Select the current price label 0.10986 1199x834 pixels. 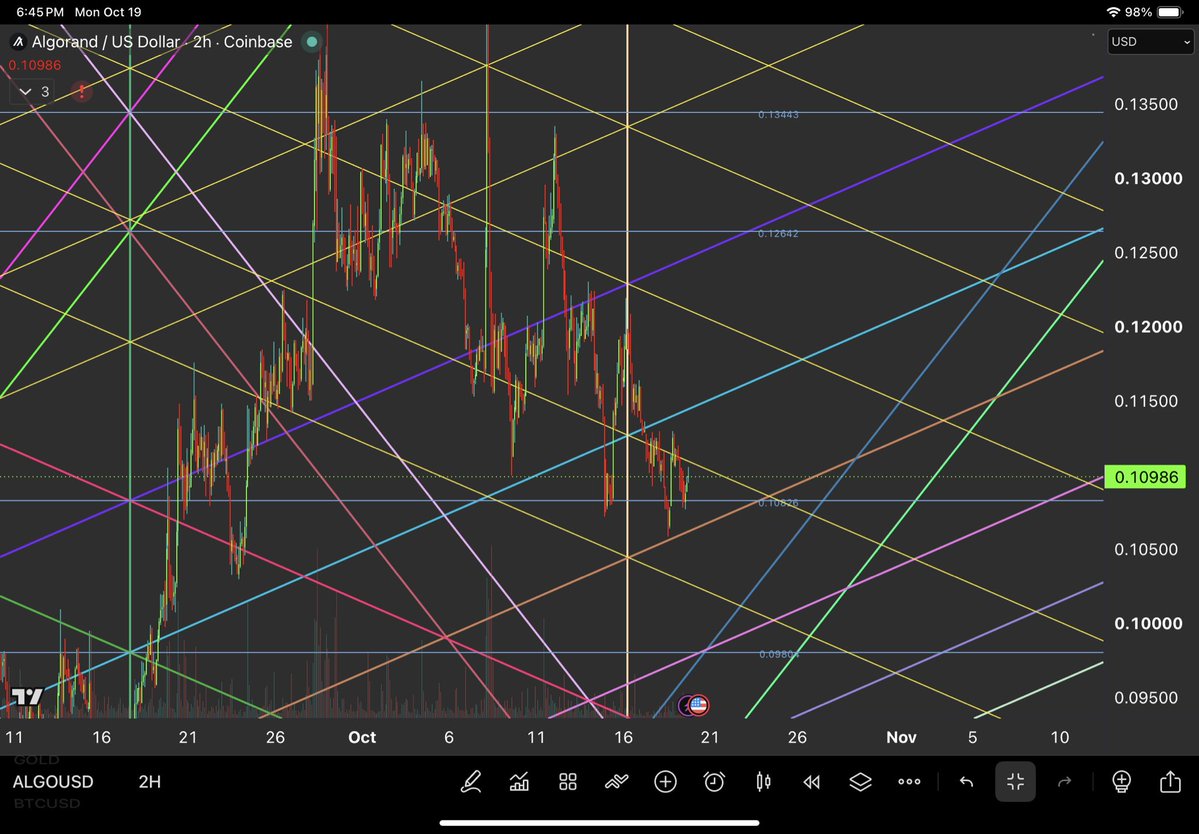click(x=1145, y=477)
